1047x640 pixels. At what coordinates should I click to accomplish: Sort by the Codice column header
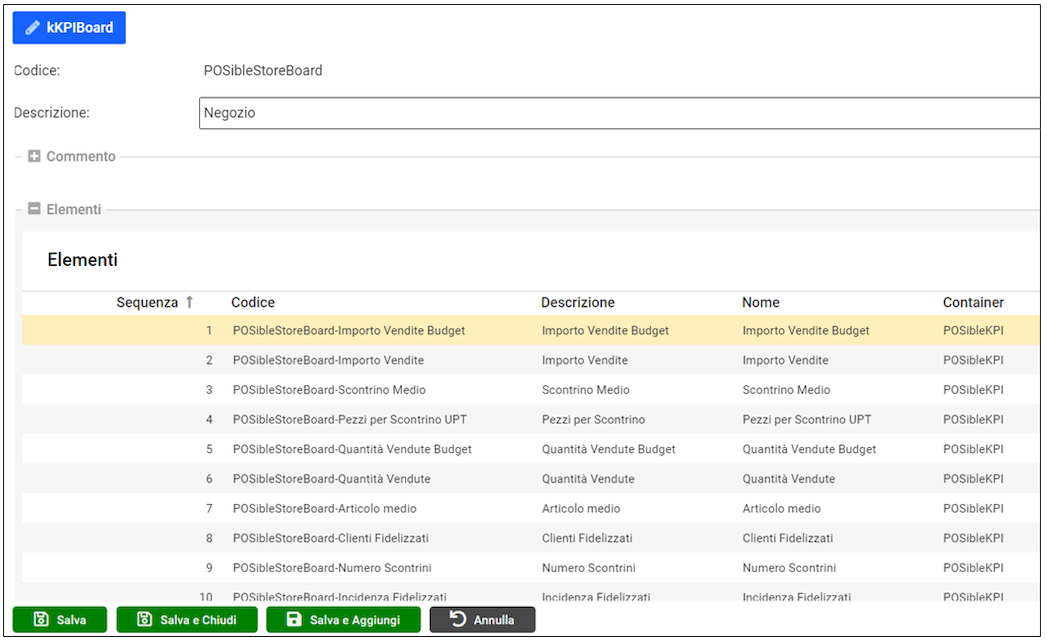253,302
